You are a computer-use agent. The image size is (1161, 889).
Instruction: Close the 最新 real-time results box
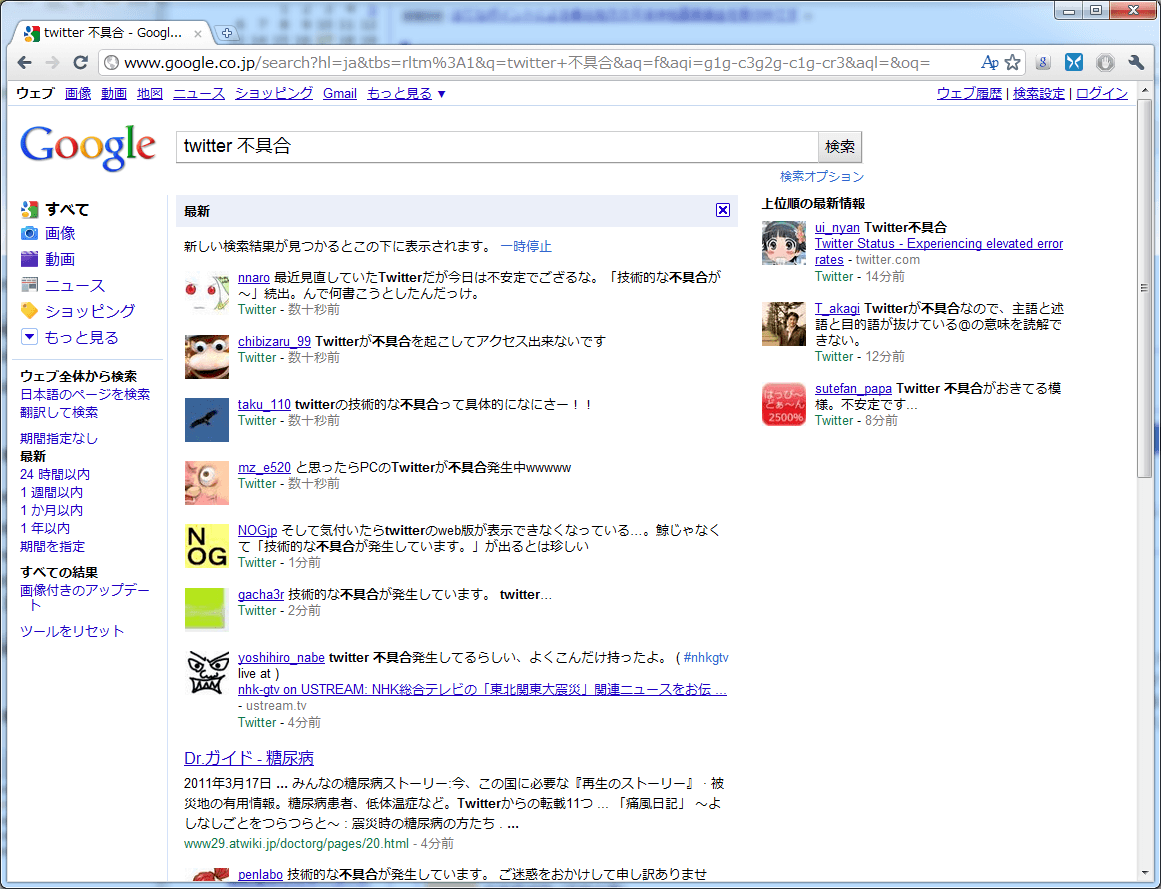(723, 210)
